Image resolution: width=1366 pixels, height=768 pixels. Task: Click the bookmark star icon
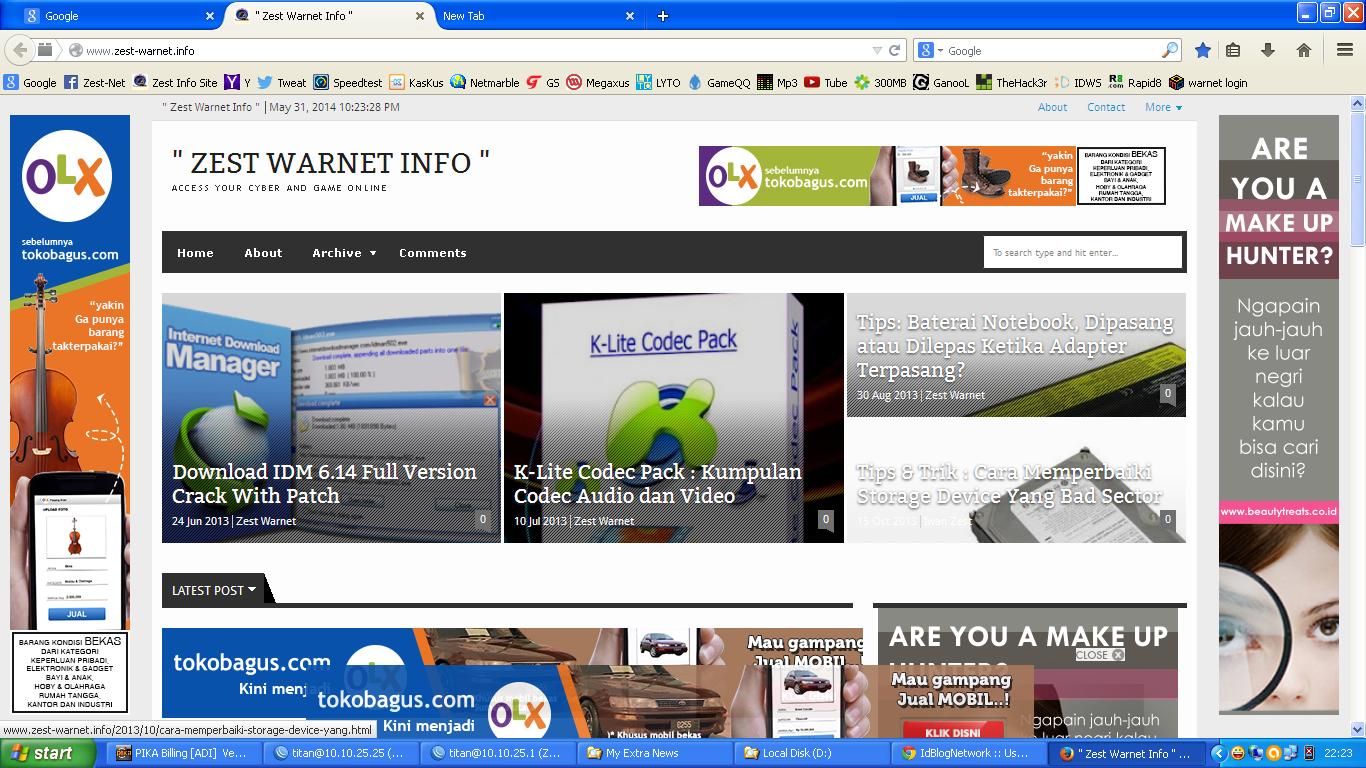(1203, 50)
